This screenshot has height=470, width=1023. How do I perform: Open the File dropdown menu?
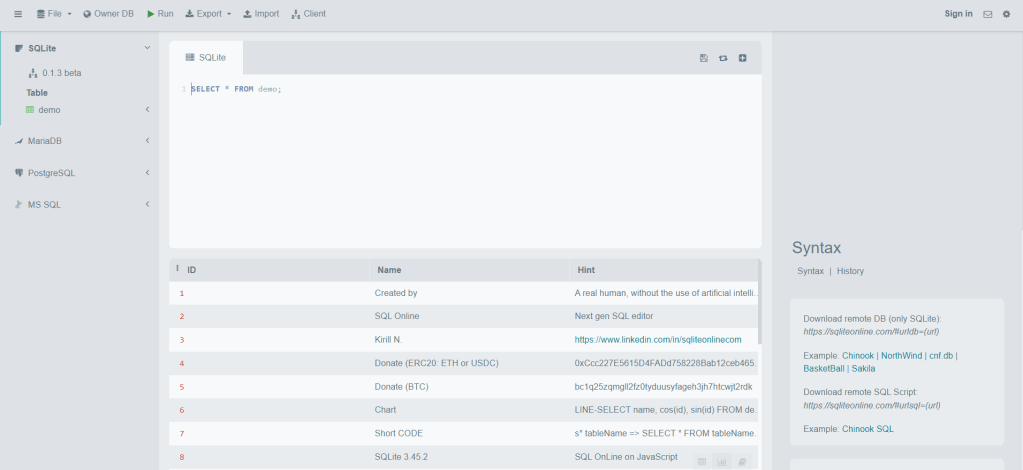54,14
